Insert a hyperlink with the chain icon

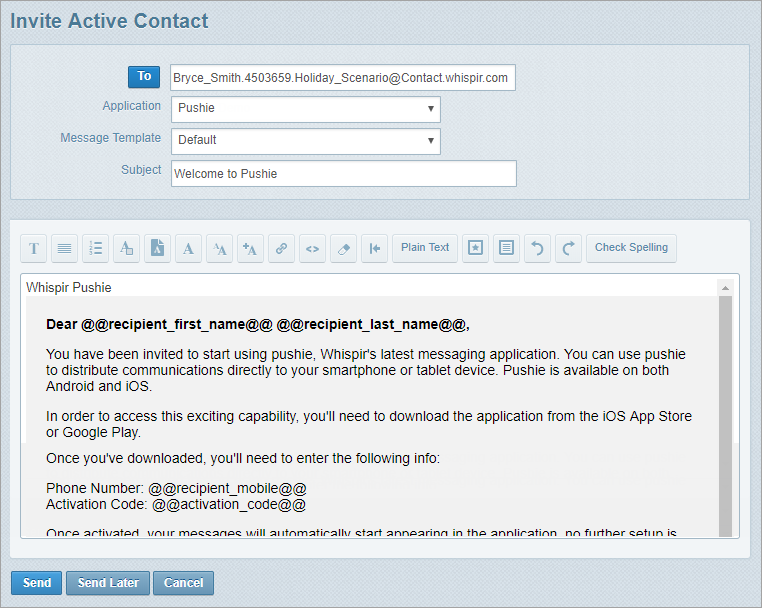point(281,248)
